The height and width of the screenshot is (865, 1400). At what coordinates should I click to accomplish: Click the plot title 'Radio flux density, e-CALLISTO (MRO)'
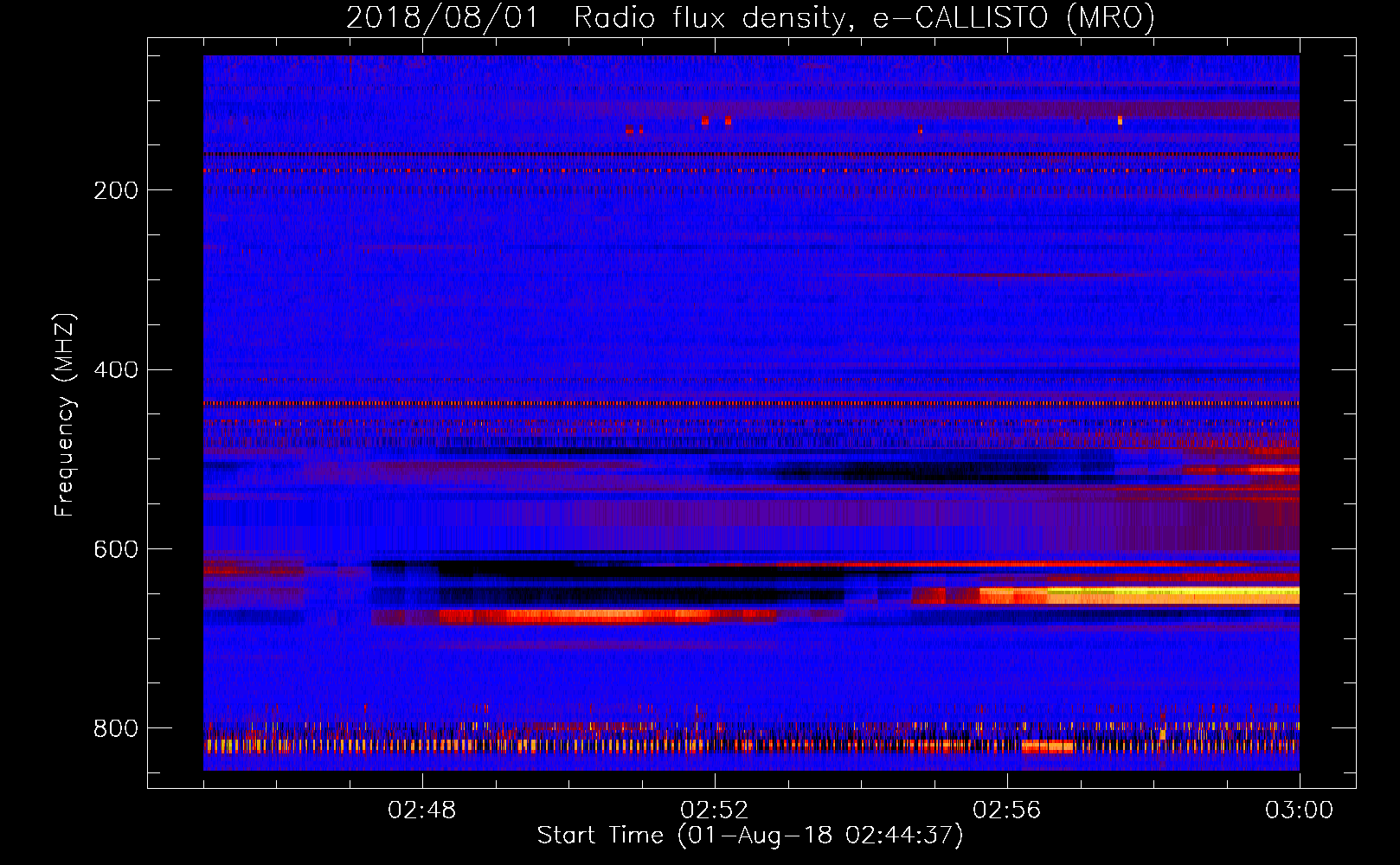(x=864, y=17)
